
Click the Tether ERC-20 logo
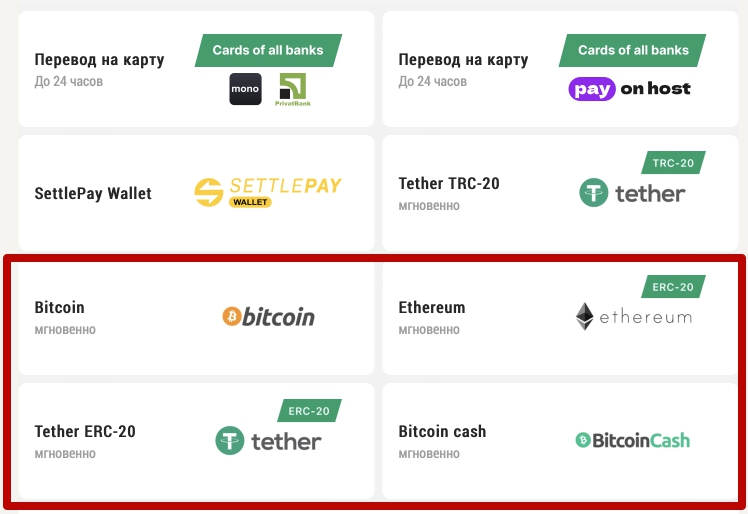tap(268, 440)
